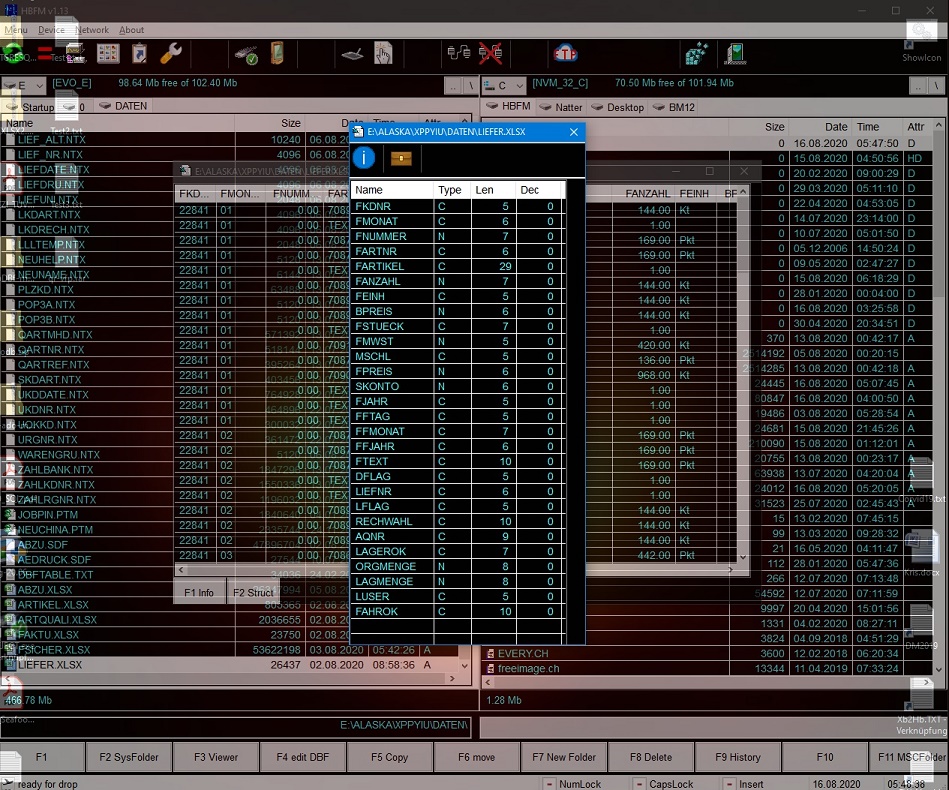Viewport: 949px width, 790px height.
Task: Click the grid panel toolbar icon
Action: point(108,53)
